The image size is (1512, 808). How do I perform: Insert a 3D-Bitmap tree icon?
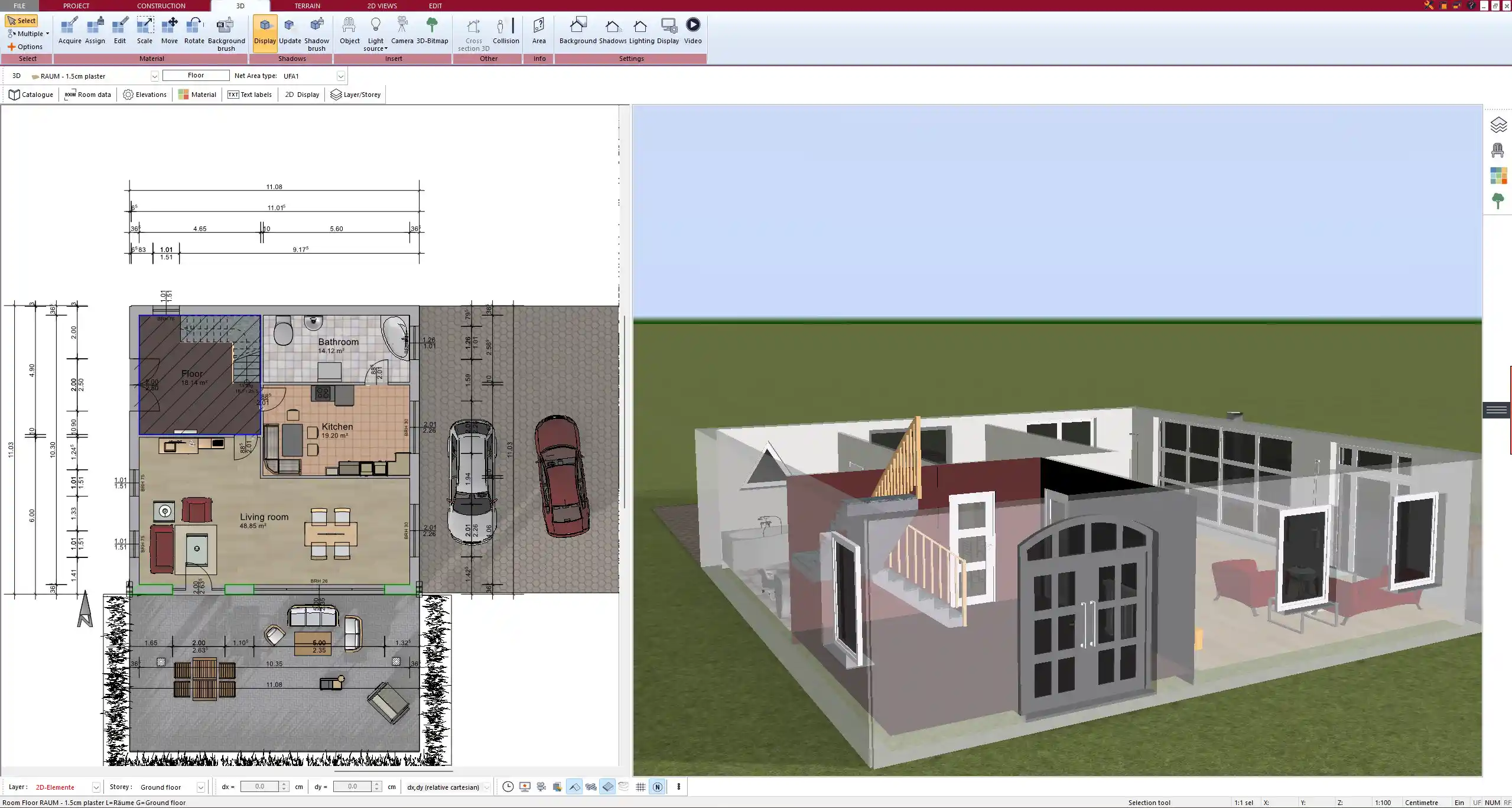(x=433, y=31)
